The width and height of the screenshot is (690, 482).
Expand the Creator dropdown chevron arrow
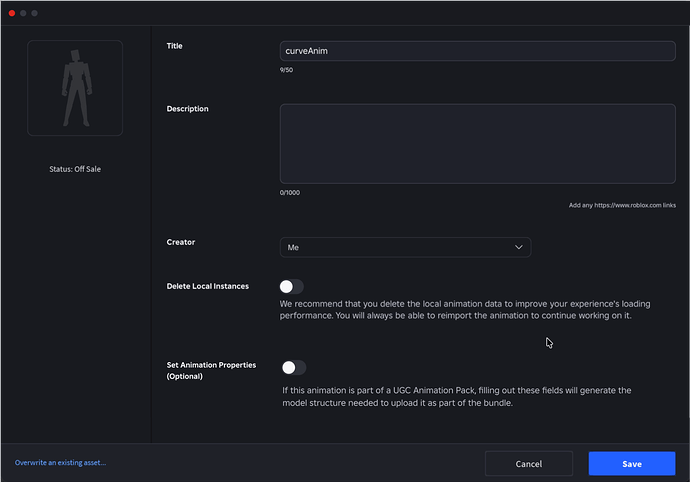[519, 247]
